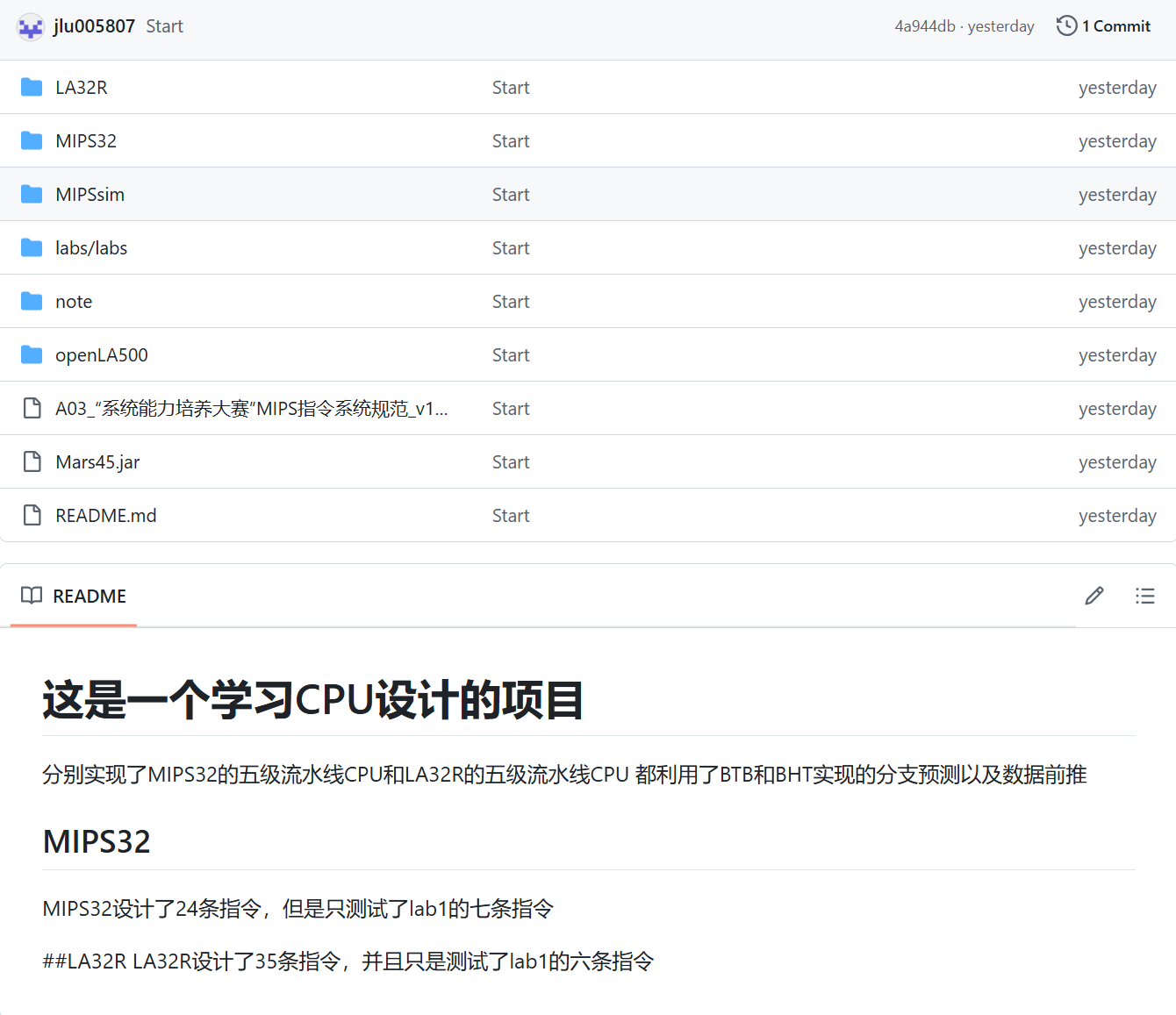Viewport: 1176px width, 1015px height.
Task: Open the README.md file
Action: tap(106, 516)
